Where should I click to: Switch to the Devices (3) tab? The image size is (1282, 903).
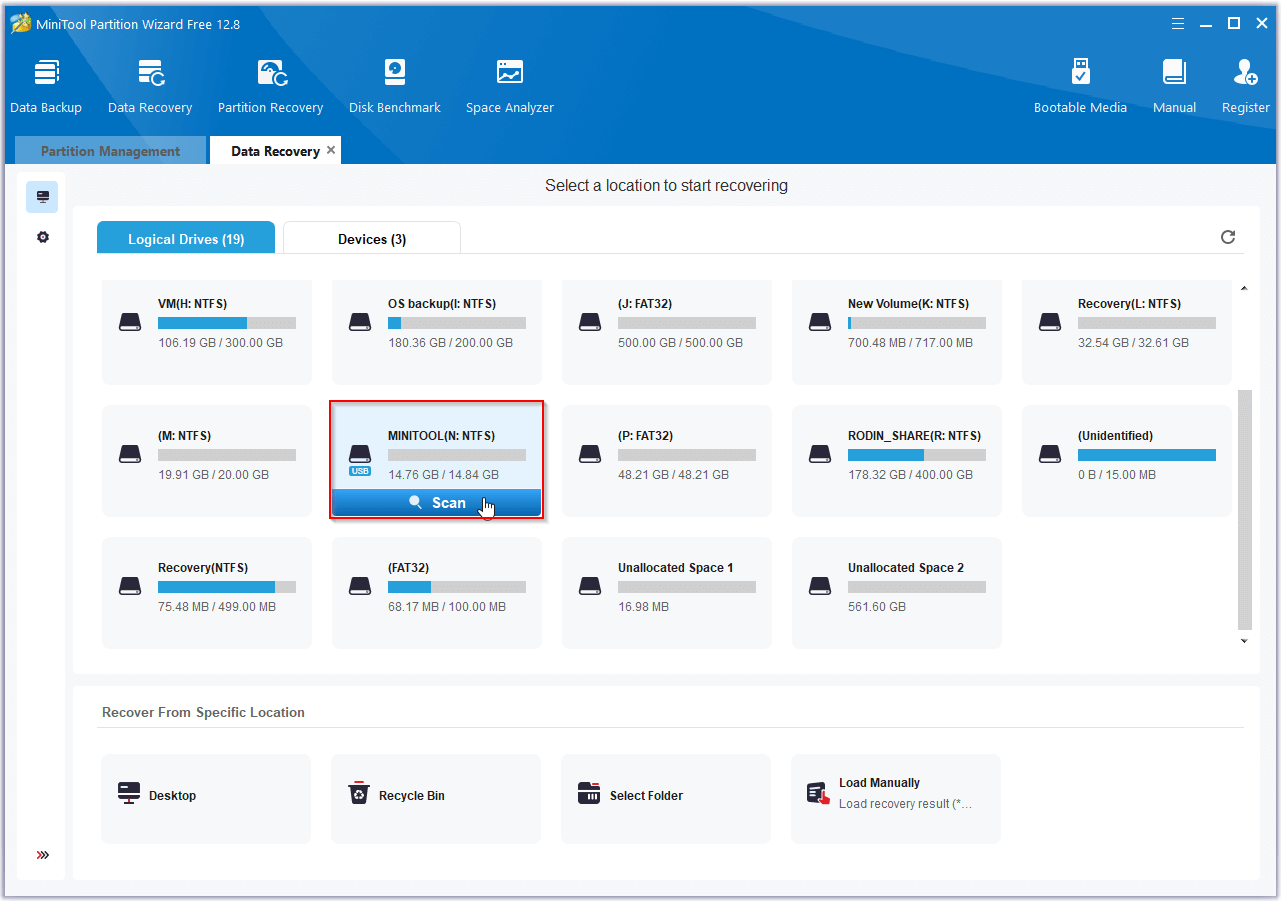click(372, 238)
